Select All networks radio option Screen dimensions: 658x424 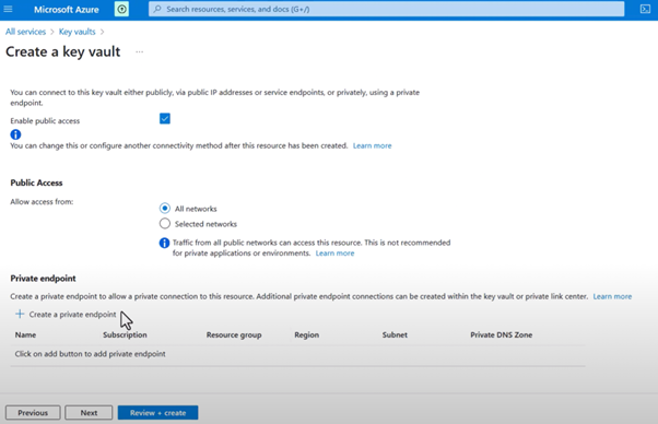pos(165,208)
